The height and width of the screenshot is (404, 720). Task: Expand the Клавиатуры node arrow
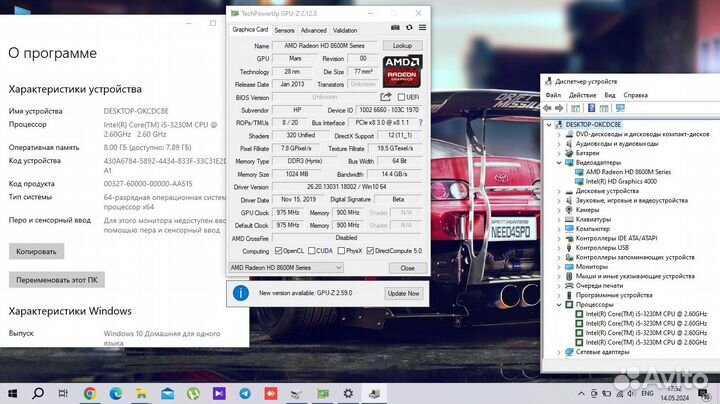pyautogui.click(x=559, y=219)
